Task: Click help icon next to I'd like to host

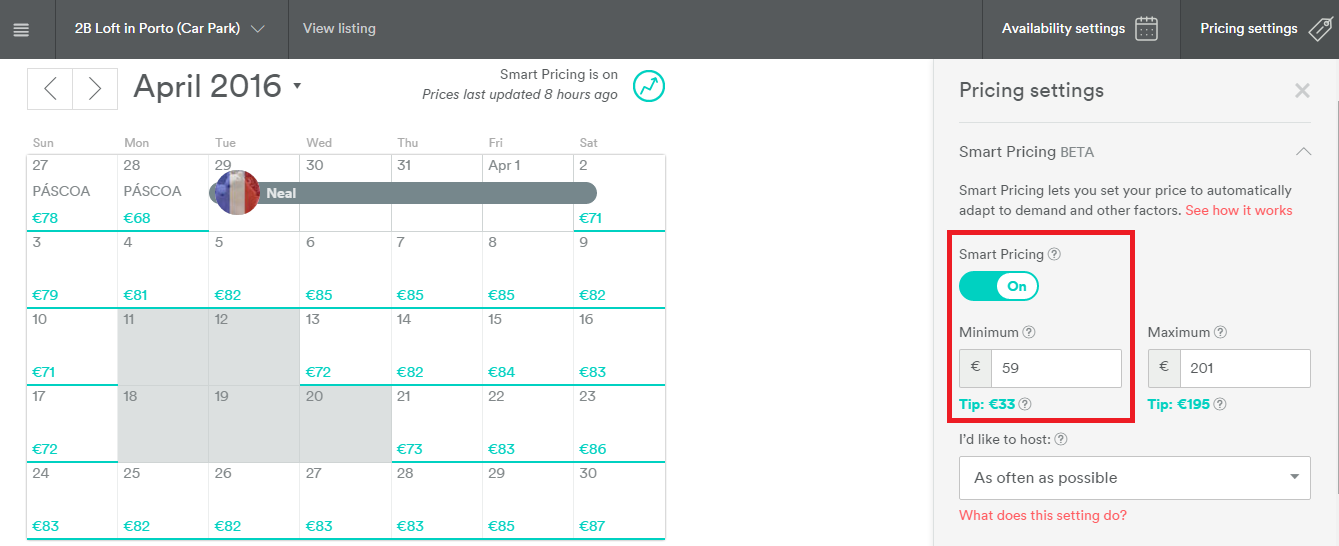Action: pos(1061,439)
